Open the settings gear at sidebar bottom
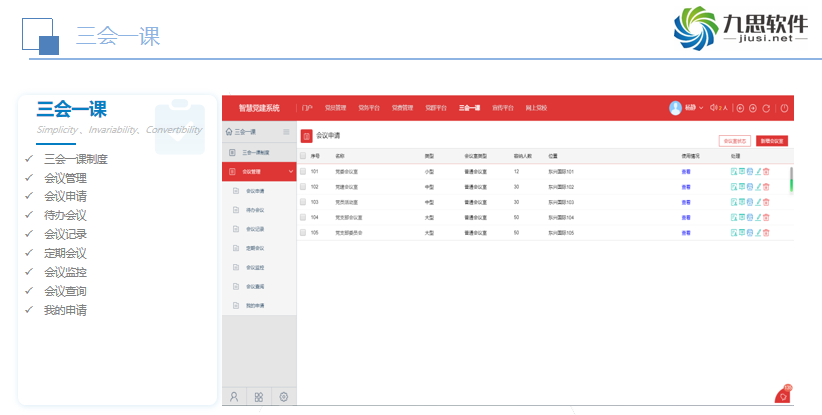The height and width of the screenshot is (415, 822). pyautogui.click(x=284, y=397)
